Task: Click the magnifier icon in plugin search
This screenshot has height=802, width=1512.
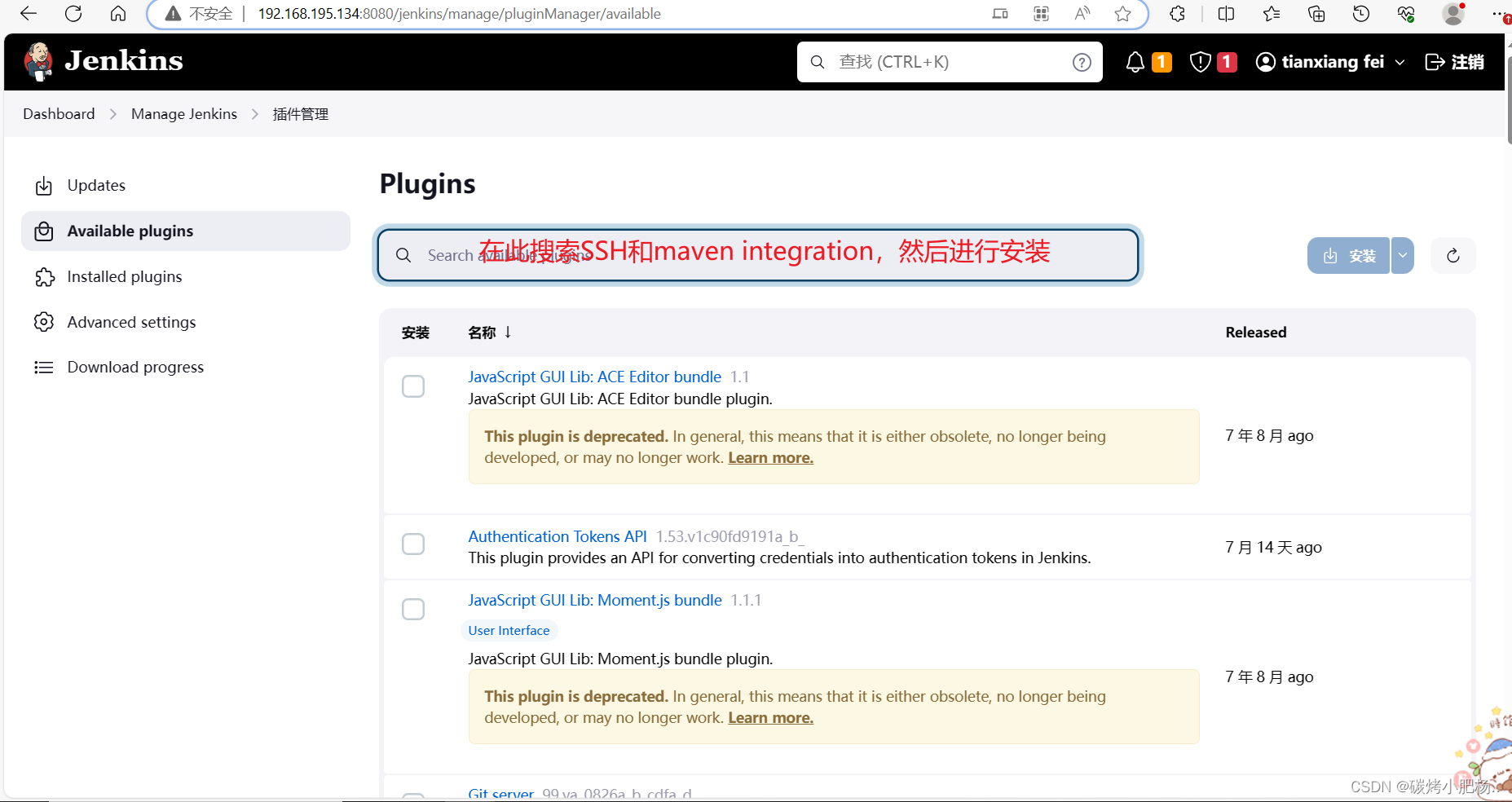Action: (403, 256)
